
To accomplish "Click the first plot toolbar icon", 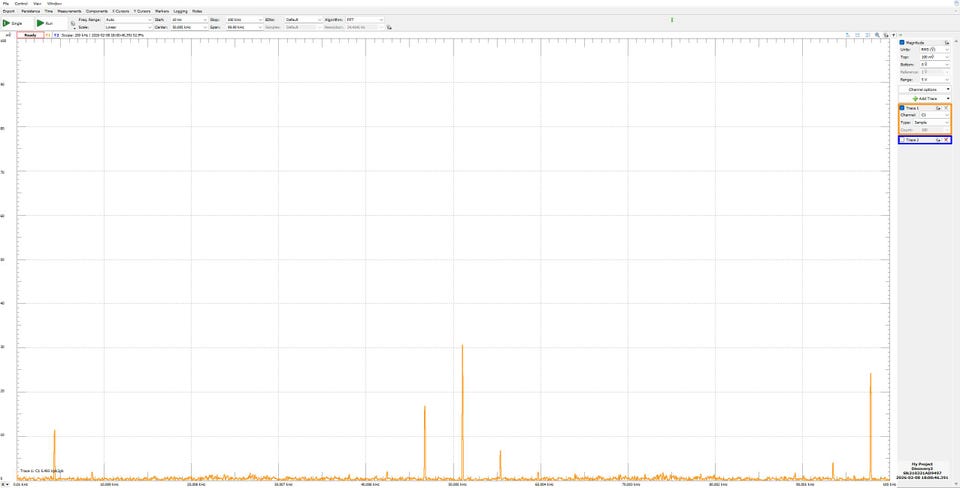I will coord(848,35).
